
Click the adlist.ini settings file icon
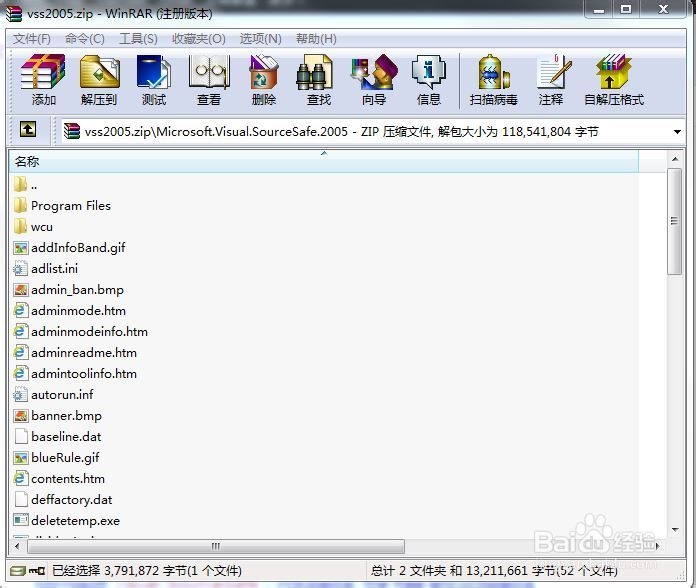pos(20,268)
